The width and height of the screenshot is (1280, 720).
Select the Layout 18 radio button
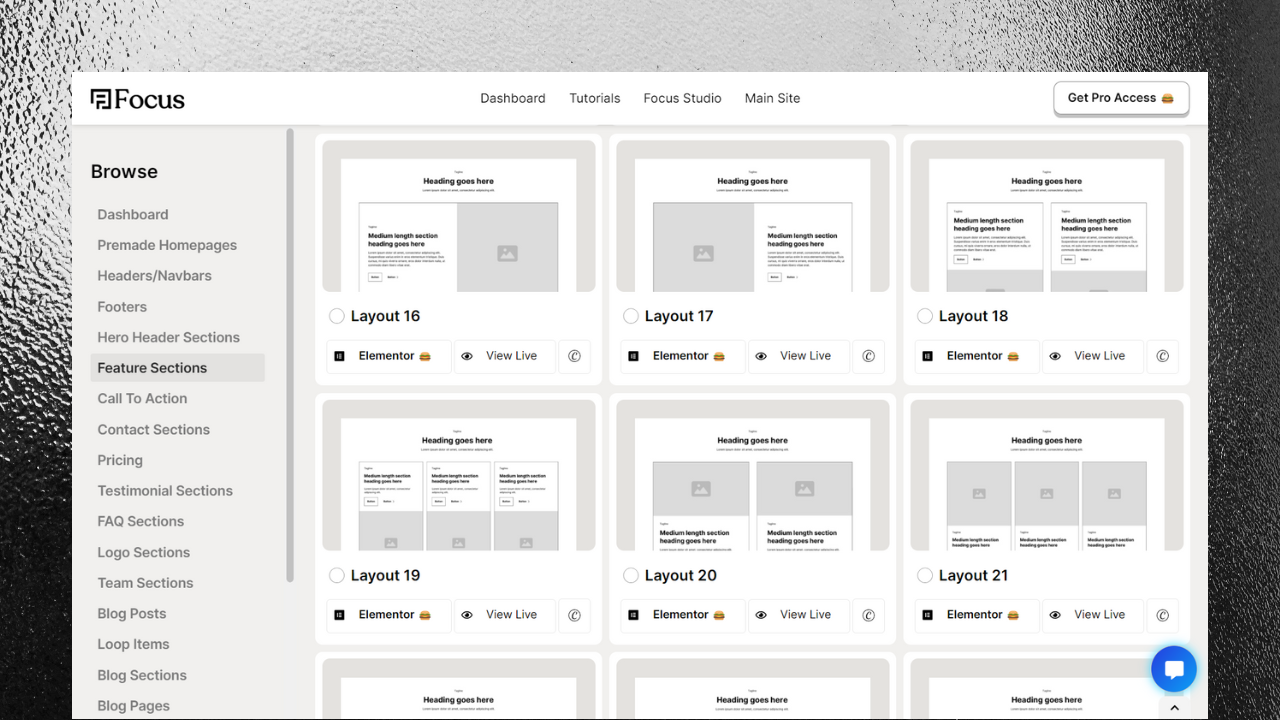tap(925, 316)
